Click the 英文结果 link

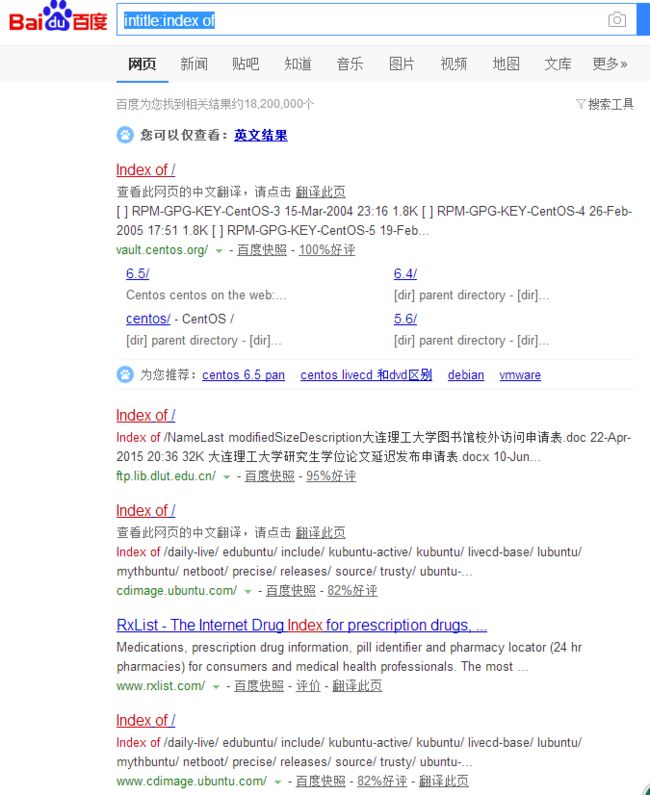pyautogui.click(x=261, y=135)
